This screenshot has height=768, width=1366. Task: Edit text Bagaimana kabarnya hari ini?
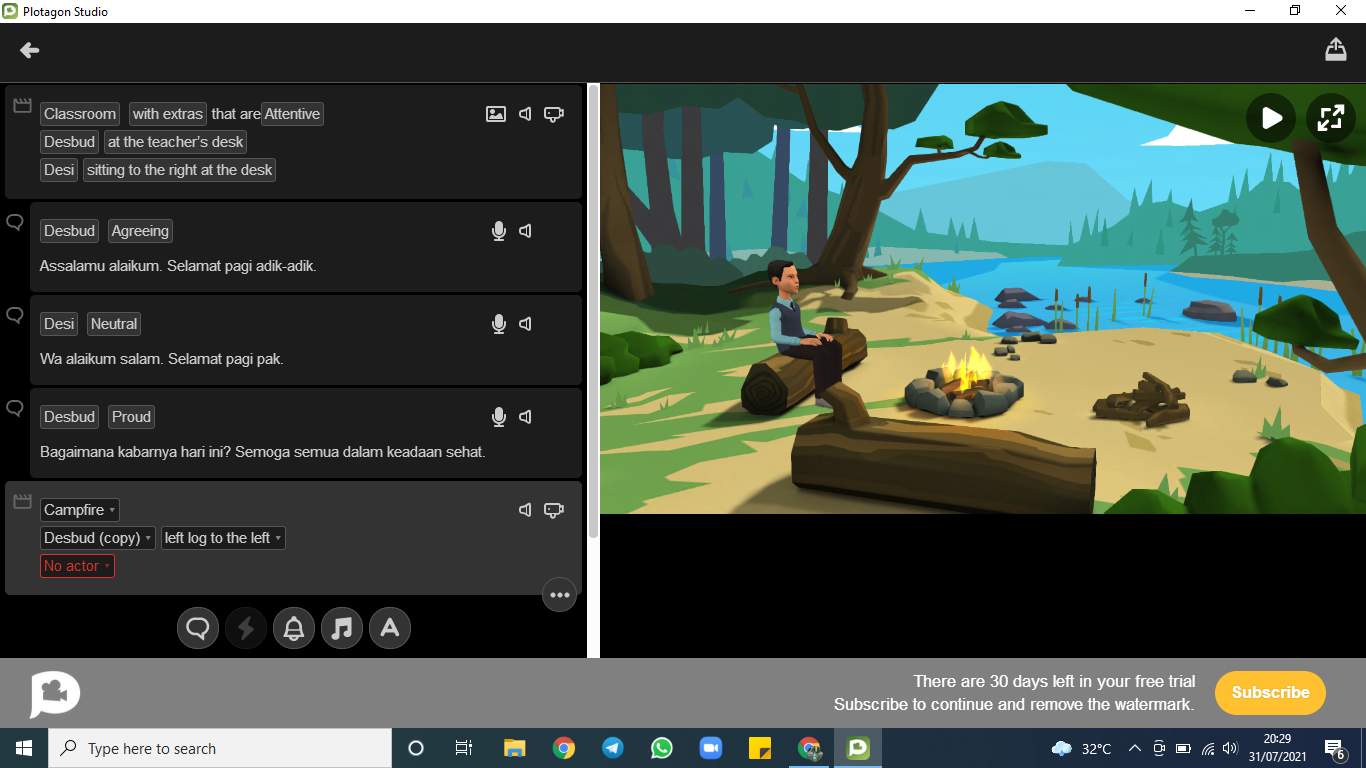tap(135, 452)
